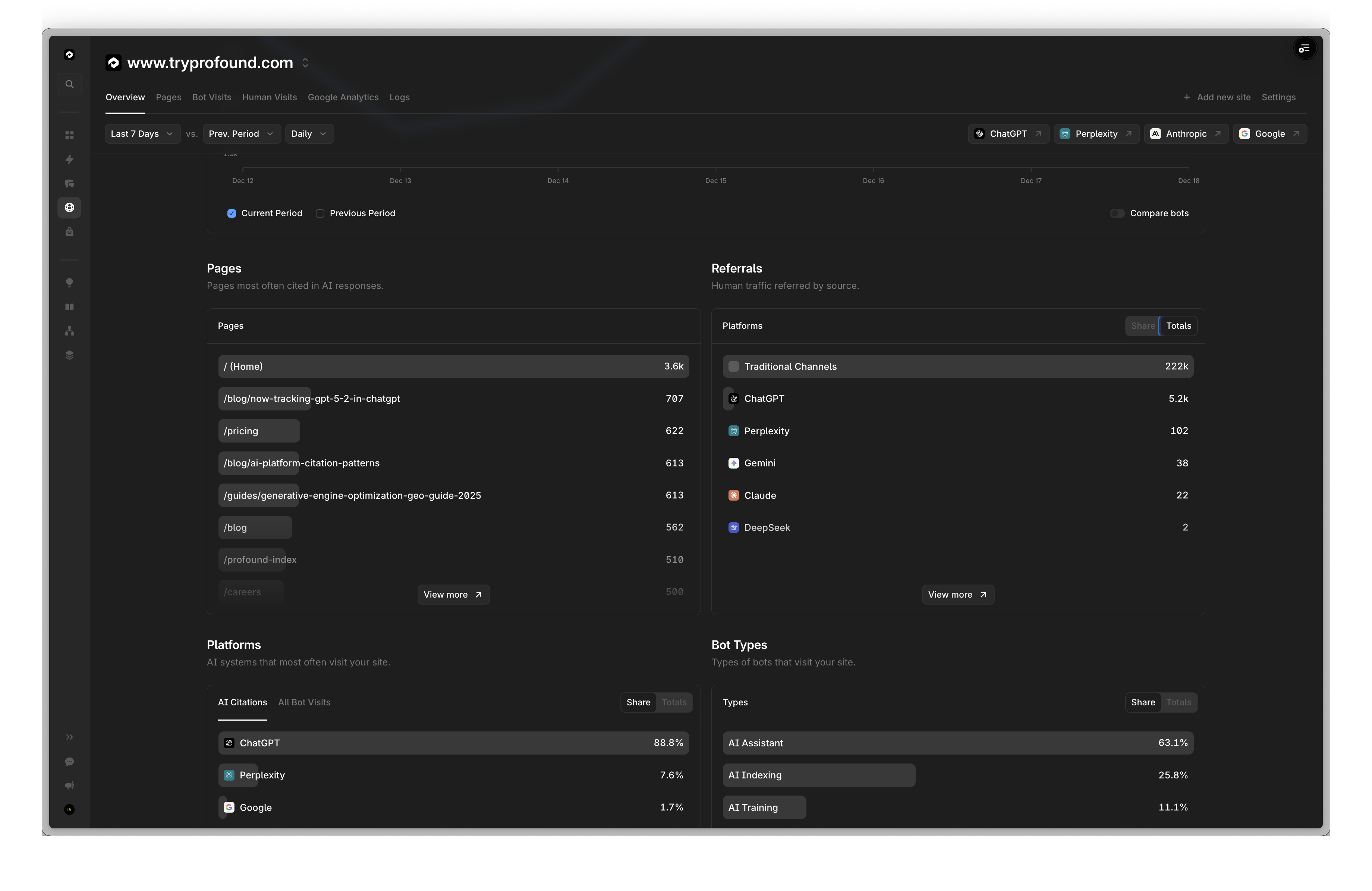This screenshot has width=1372, height=891.
Task: Click the search icon in sidebar
Action: coord(69,84)
